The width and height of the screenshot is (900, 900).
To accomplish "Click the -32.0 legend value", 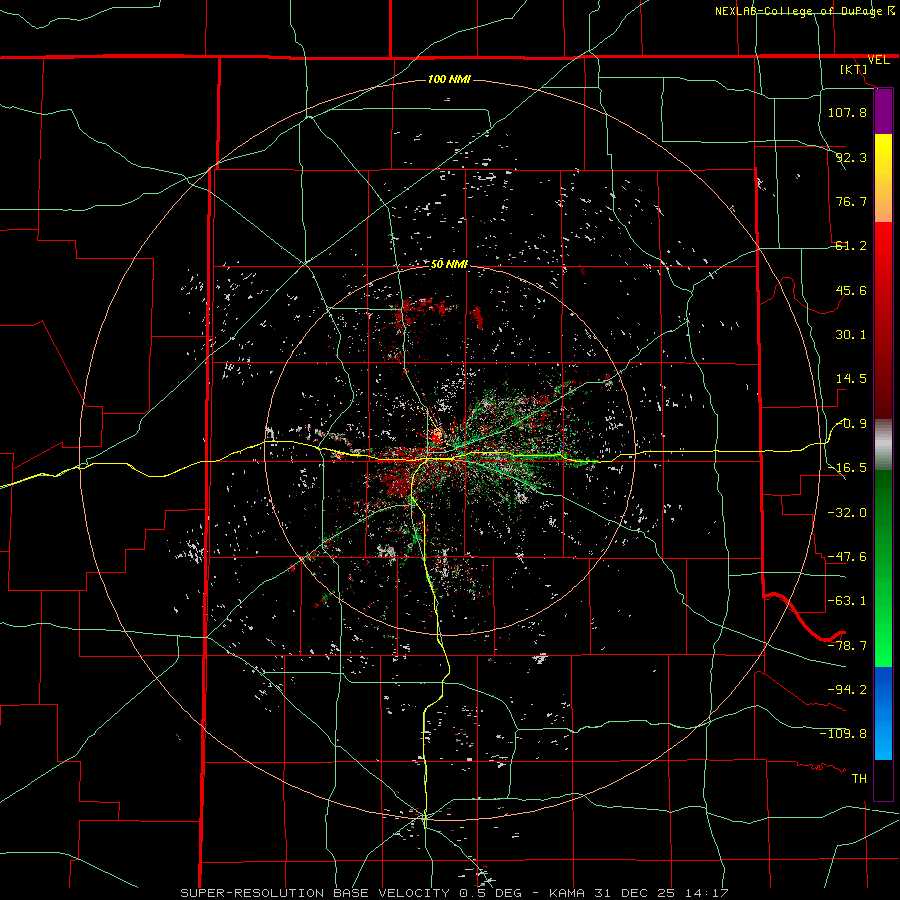I will [847, 513].
